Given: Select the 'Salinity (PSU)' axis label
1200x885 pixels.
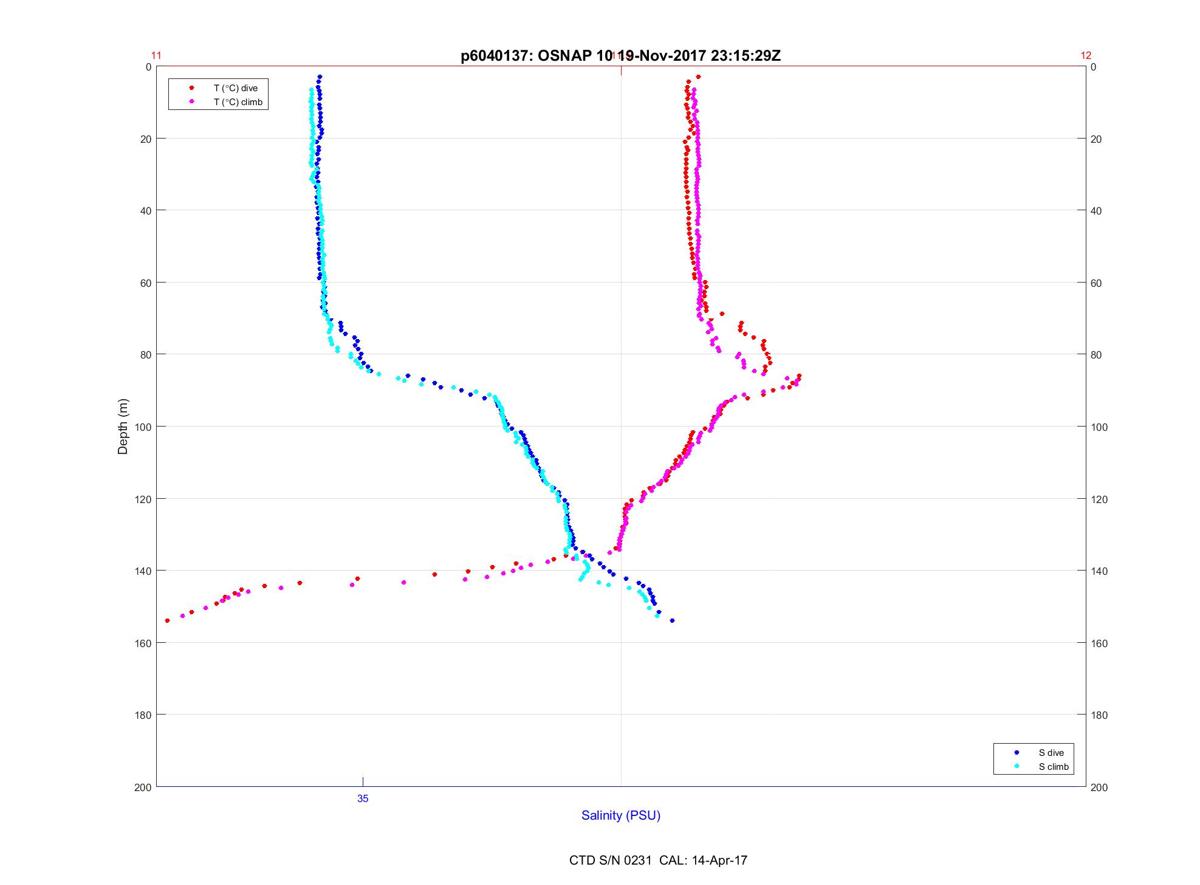Looking at the screenshot, I should (x=621, y=816).
